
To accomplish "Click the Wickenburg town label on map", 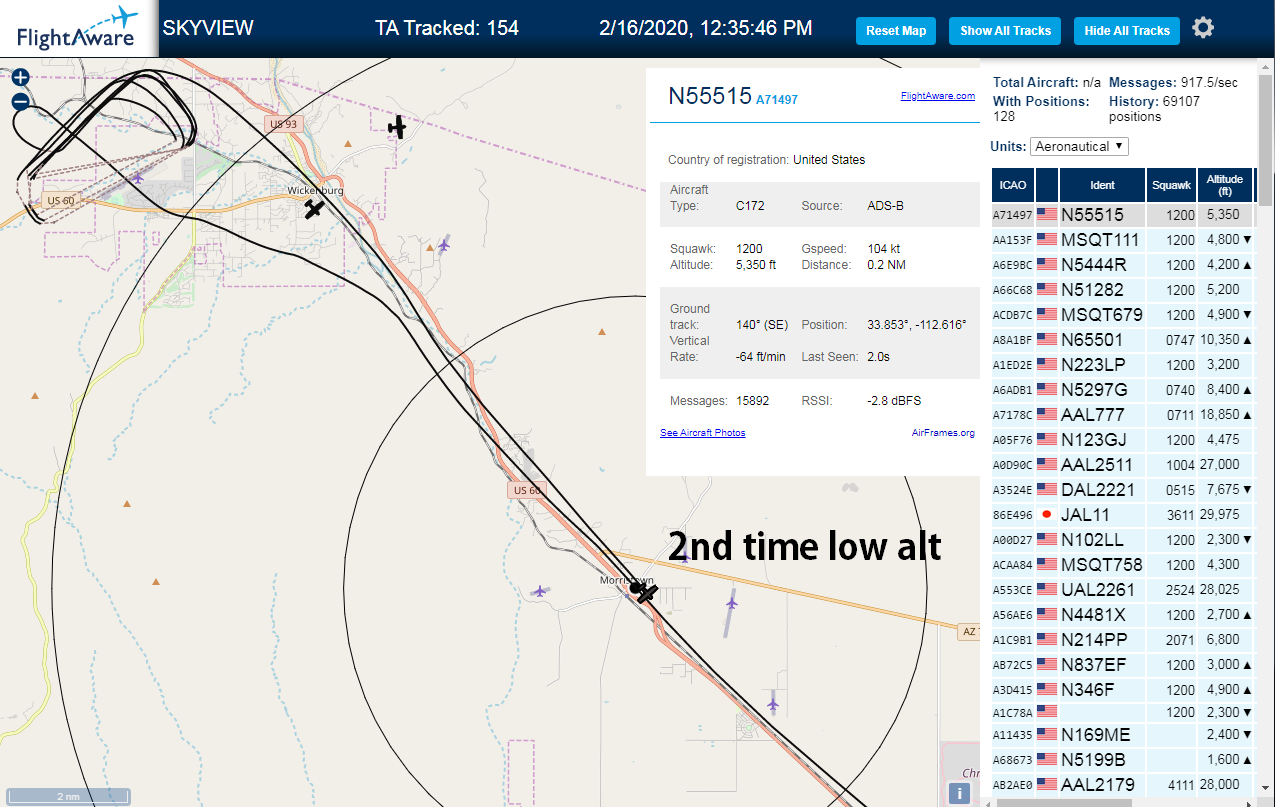I will 315,190.
